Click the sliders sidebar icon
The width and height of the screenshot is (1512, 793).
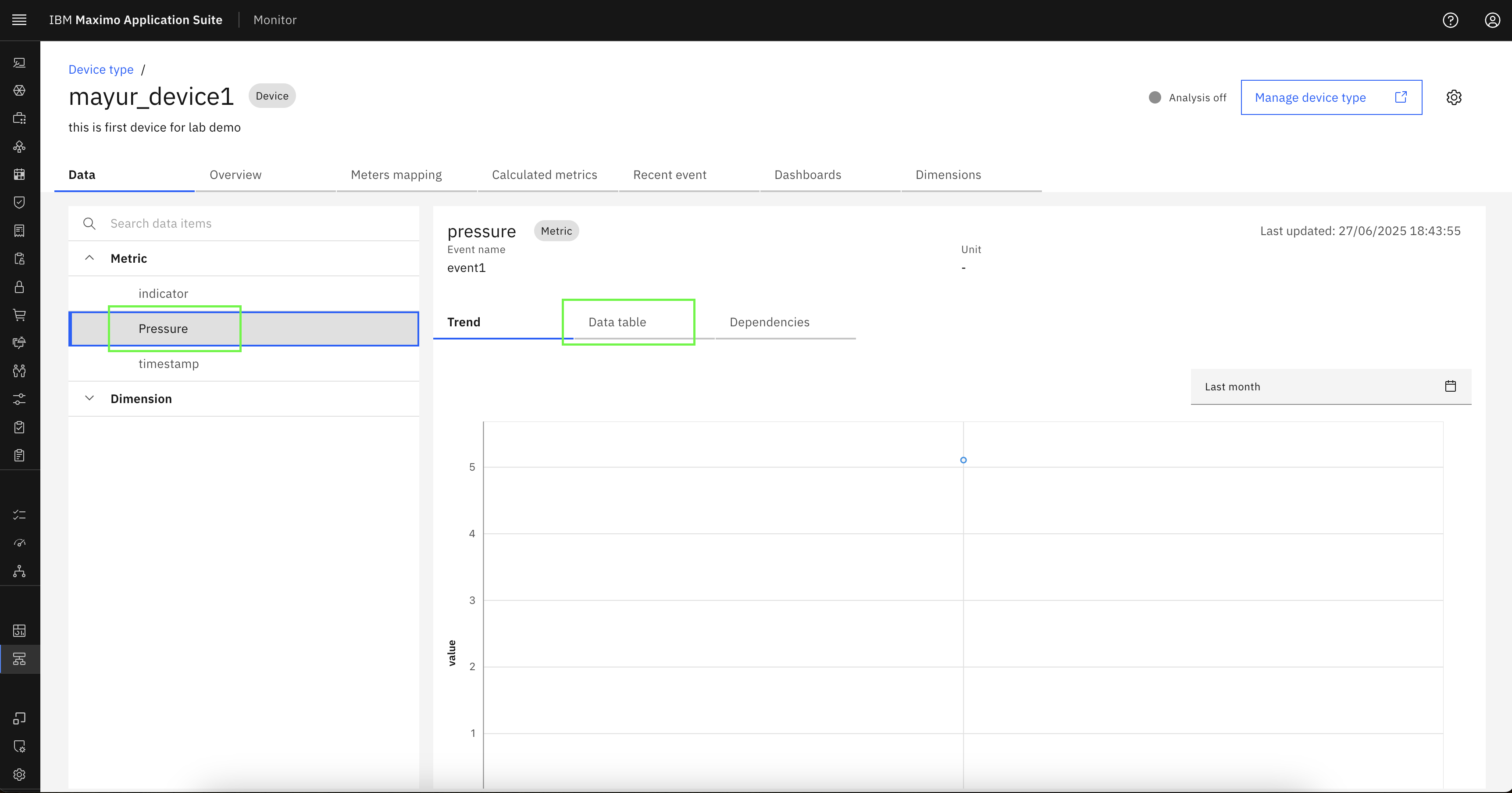19,399
